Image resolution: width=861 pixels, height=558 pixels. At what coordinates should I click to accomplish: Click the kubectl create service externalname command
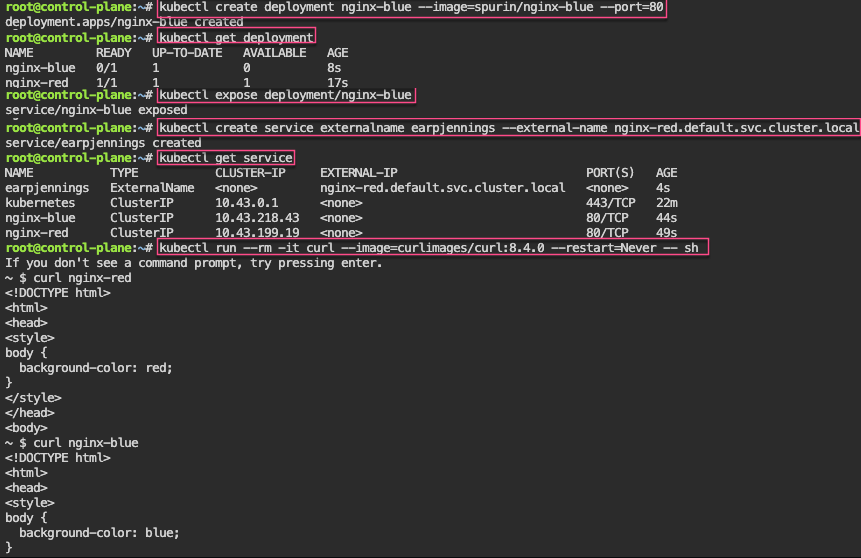508,128
